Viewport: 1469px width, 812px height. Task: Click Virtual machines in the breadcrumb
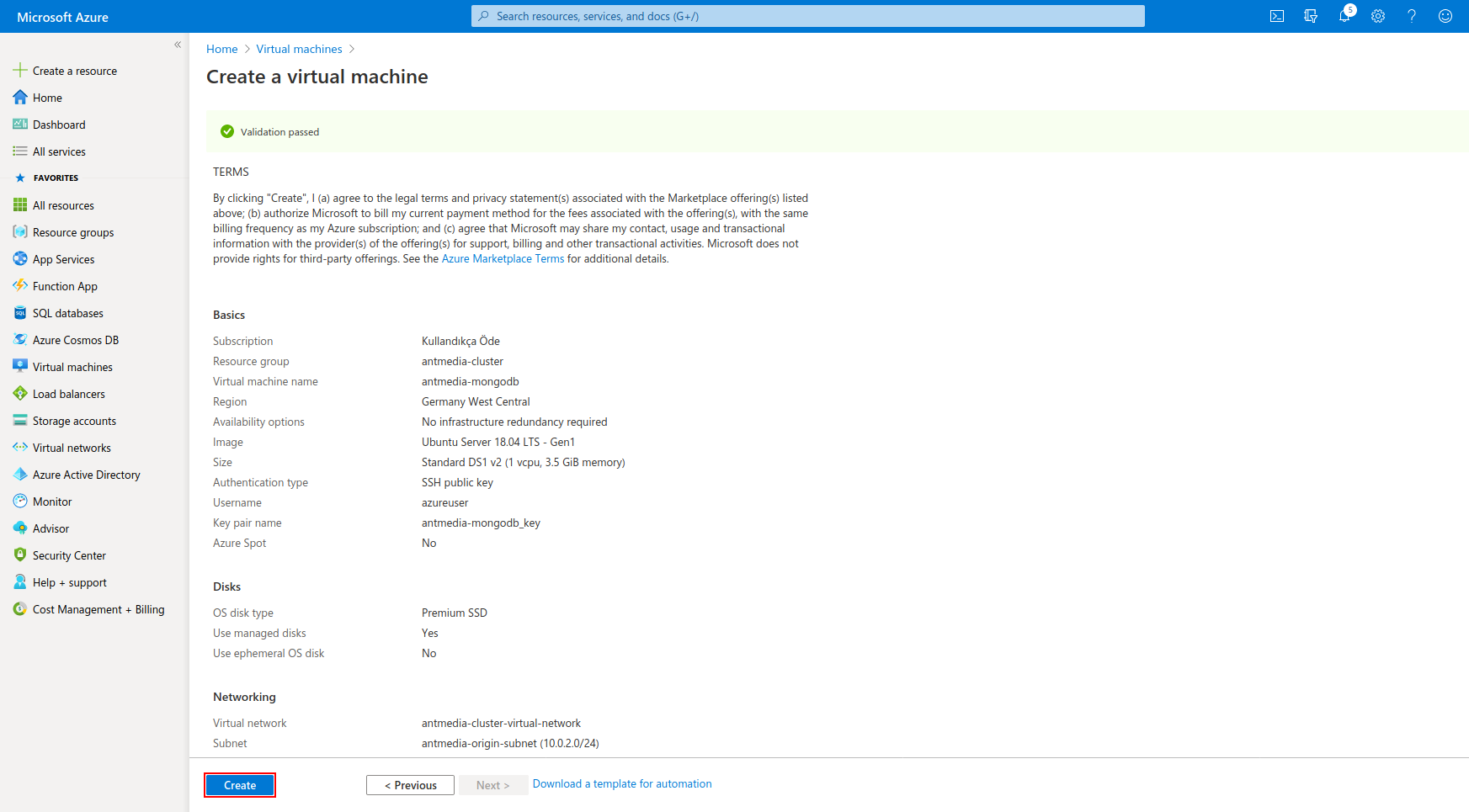[x=300, y=50]
